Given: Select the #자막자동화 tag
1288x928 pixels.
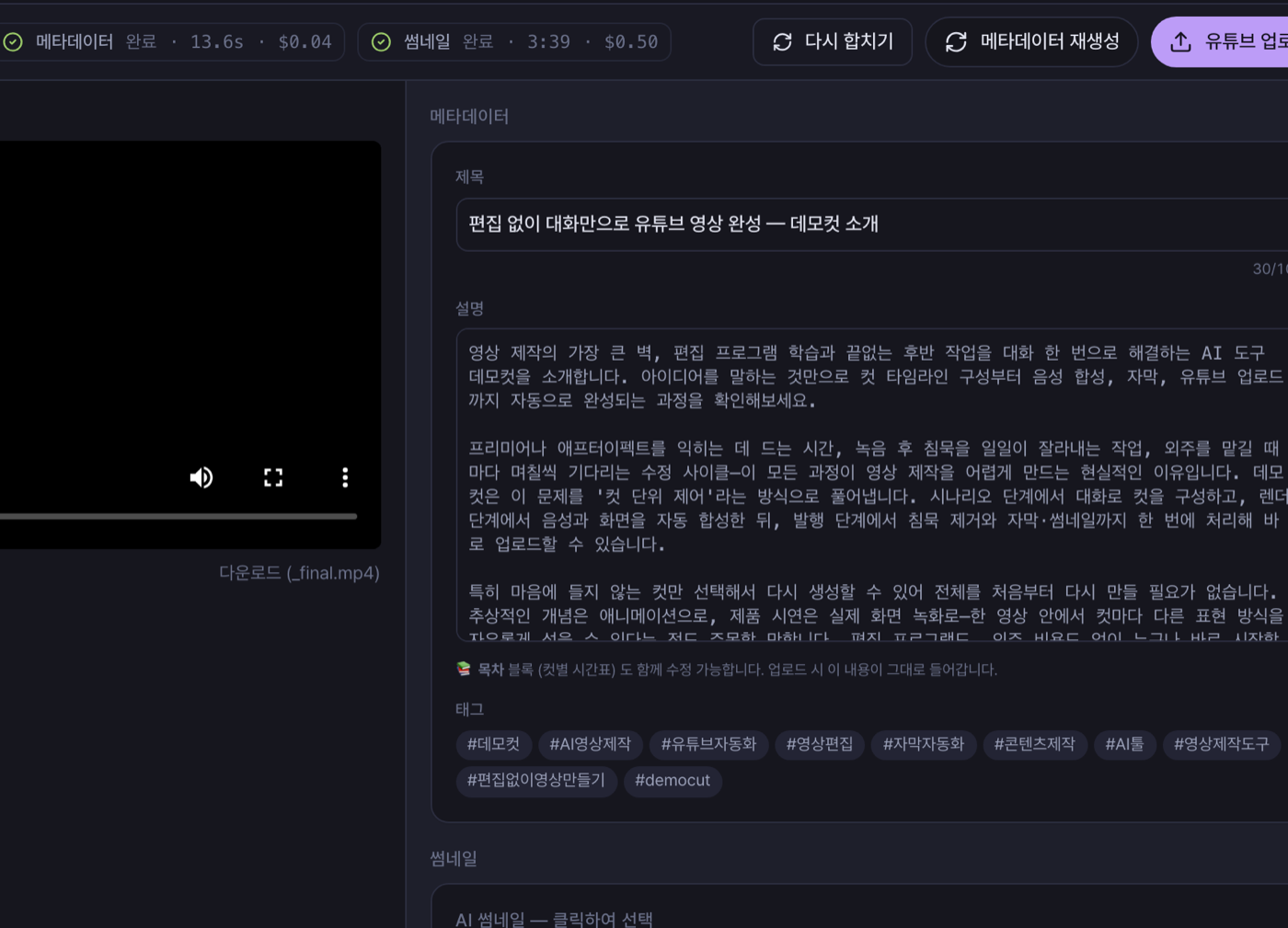Looking at the screenshot, I should point(924,744).
